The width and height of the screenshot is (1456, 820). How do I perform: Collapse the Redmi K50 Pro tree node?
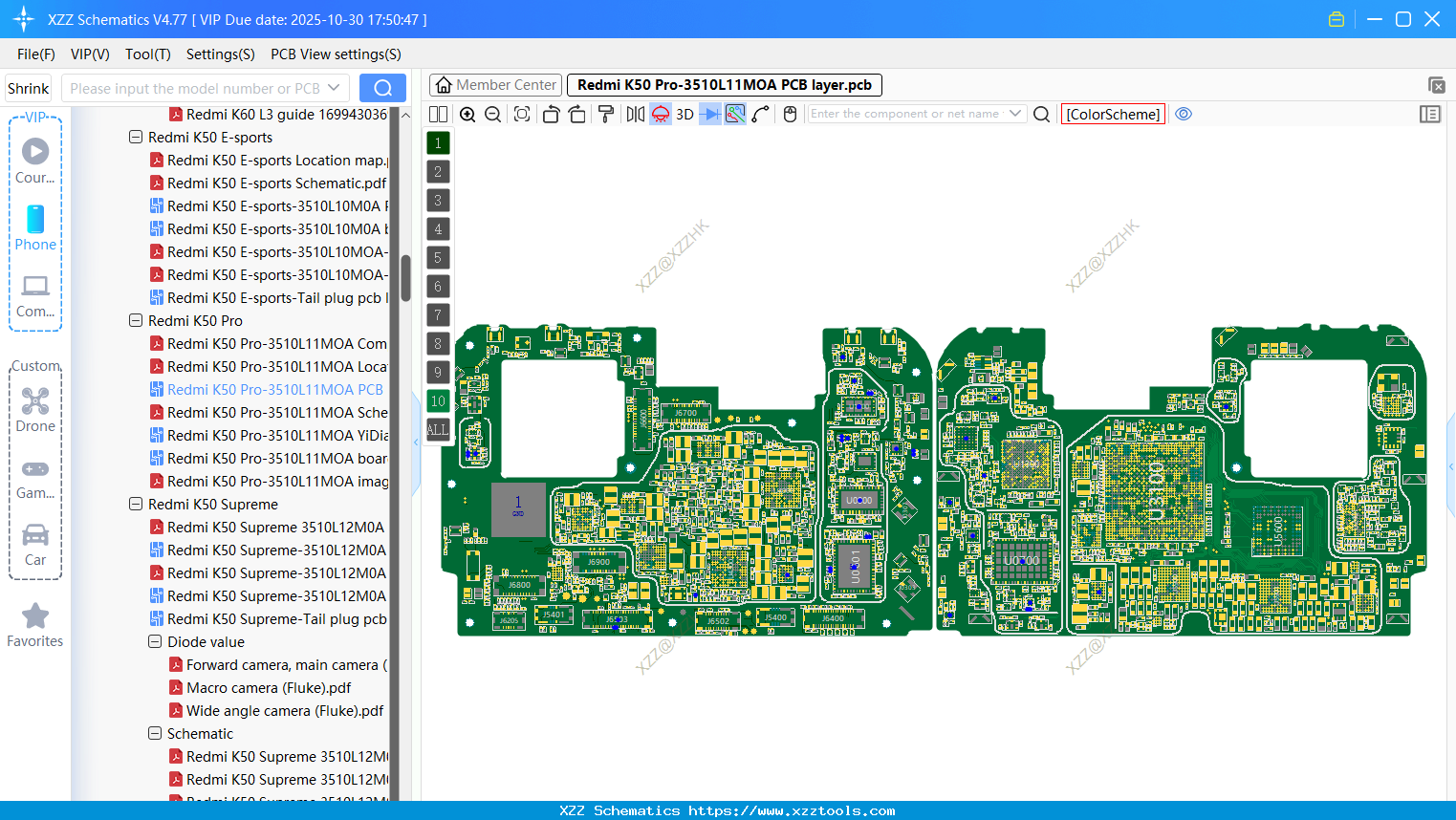pos(135,320)
